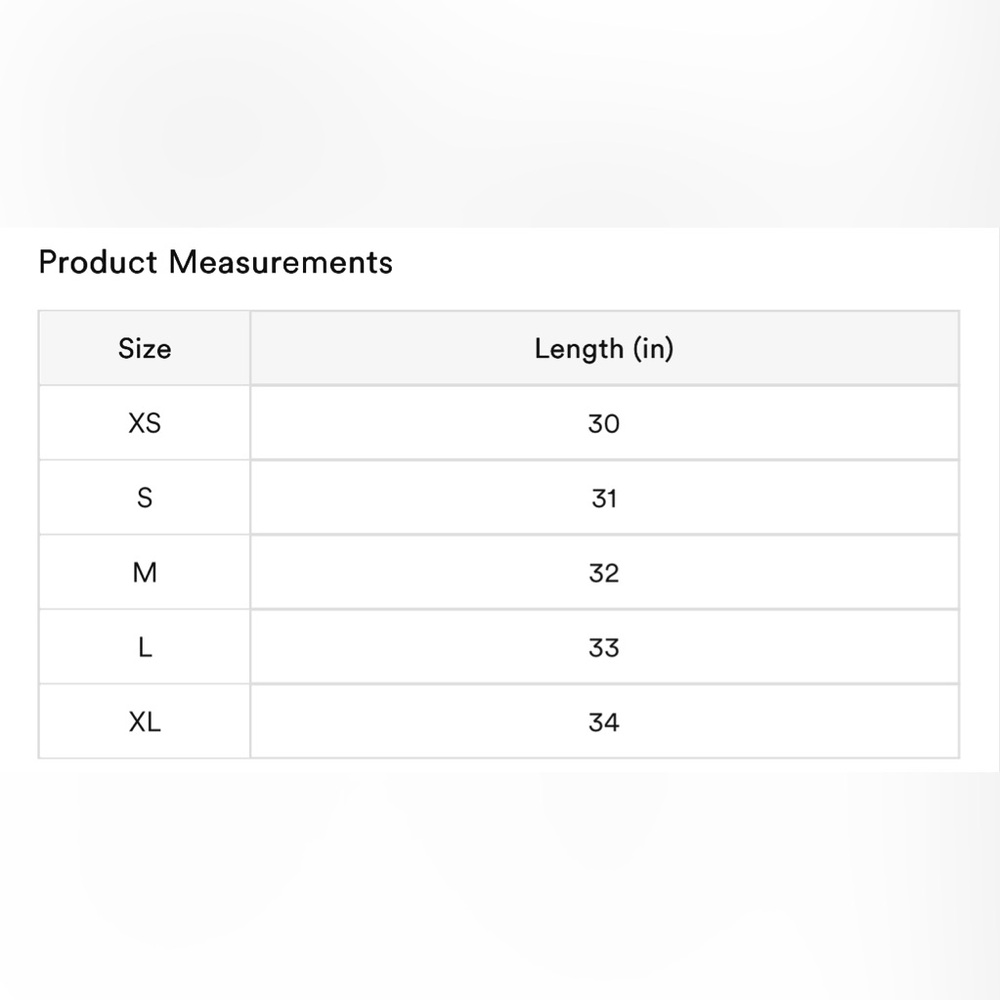Click the word Measurements in the heading

click(x=281, y=262)
